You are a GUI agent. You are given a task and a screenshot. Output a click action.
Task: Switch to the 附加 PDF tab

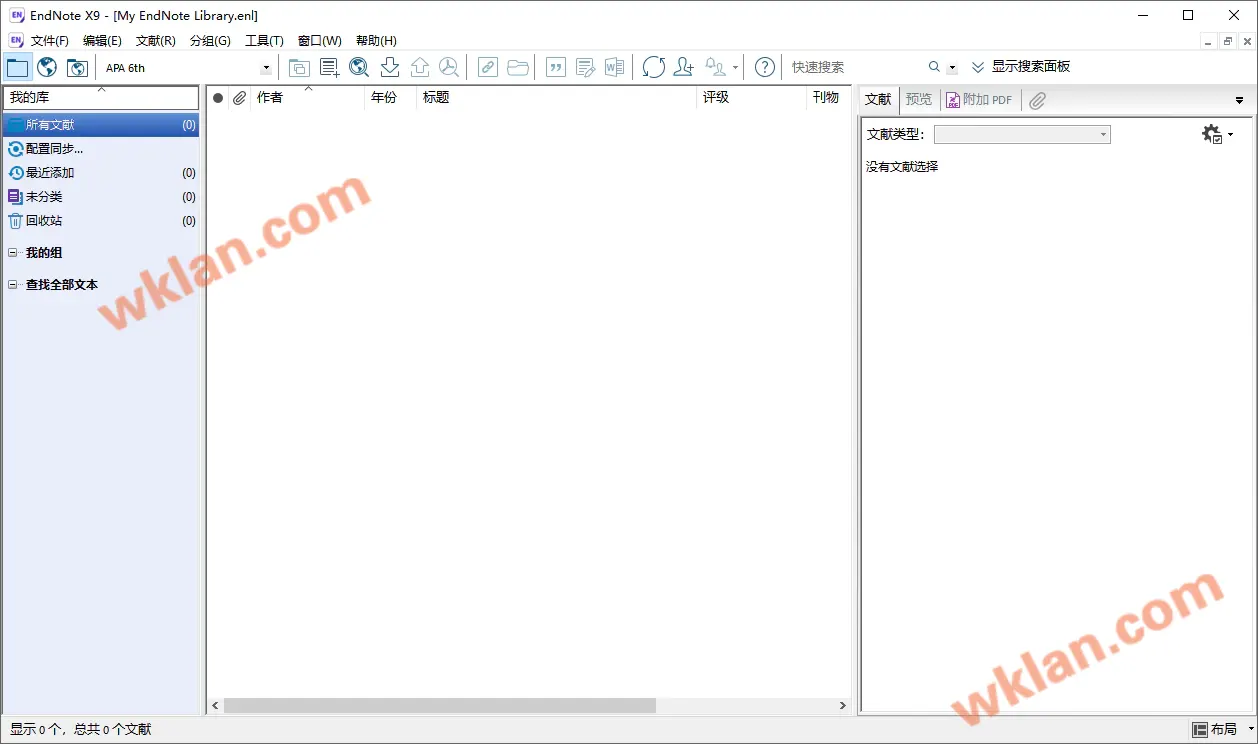pyautogui.click(x=979, y=100)
